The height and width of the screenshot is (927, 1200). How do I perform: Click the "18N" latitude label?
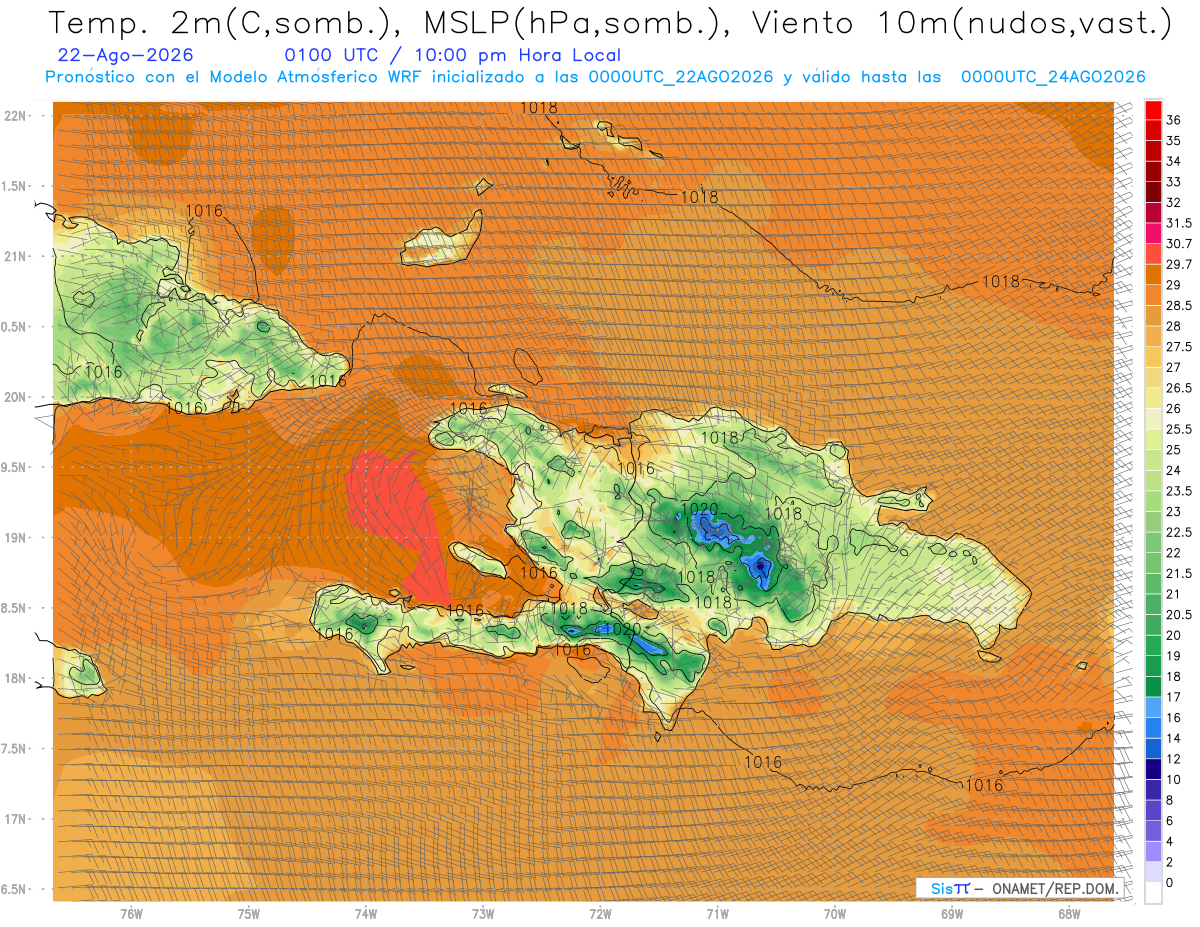click(x=15, y=678)
